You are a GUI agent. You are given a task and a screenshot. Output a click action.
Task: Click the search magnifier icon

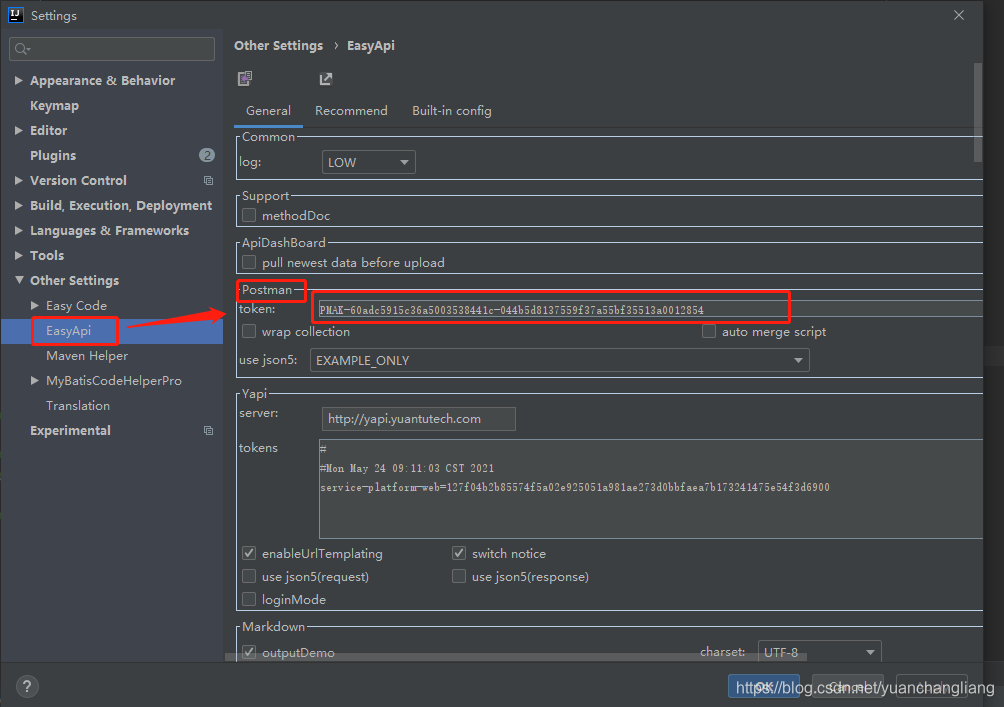tap(22, 49)
